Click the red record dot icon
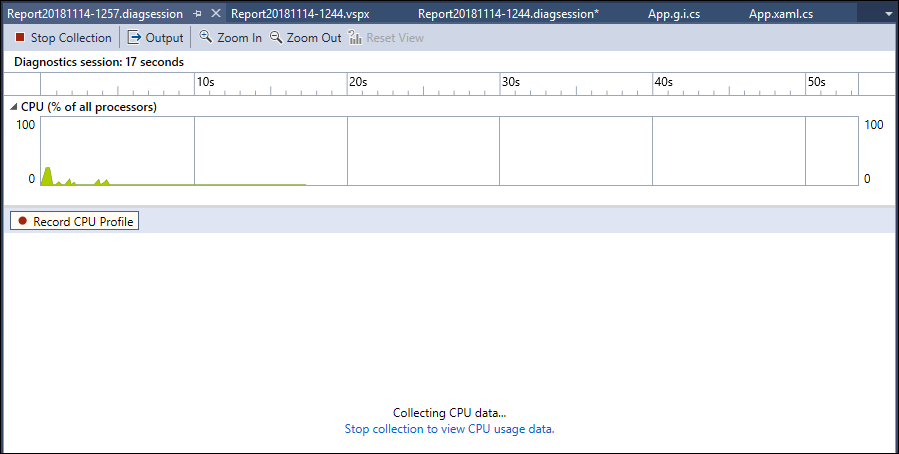The height and width of the screenshot is (454, 899). coord(22,221)
